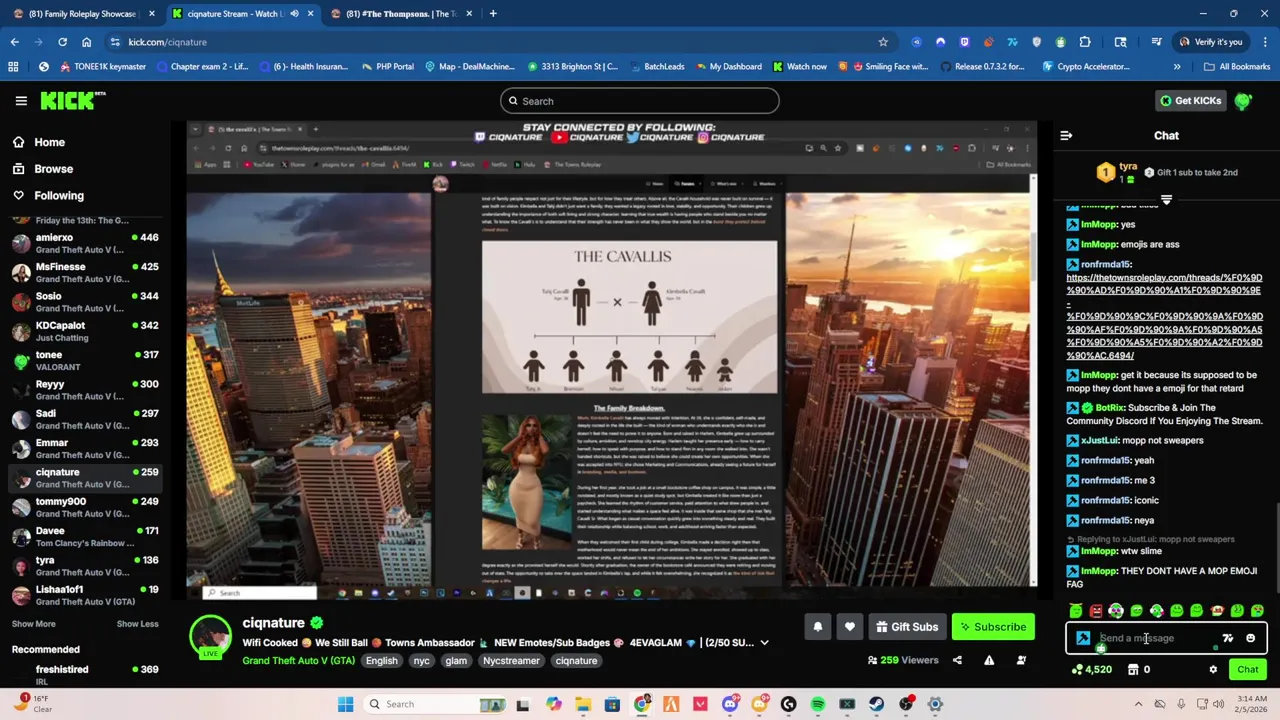Send message with Chat button
The height and width of the screenshot is (720, 1280).
[x=1247, y=670]
